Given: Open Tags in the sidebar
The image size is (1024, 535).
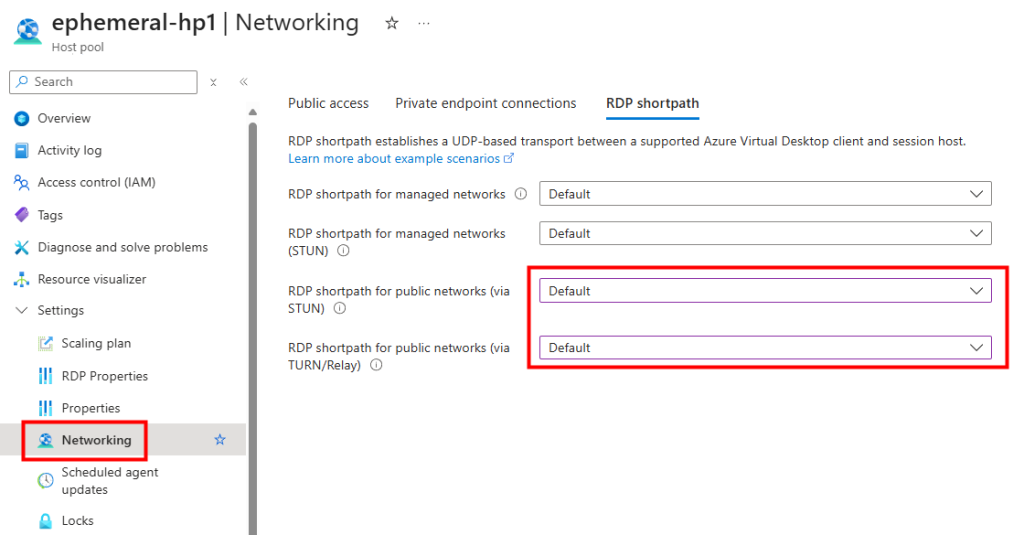Looking at the screenshot, I should pos(50,215).
